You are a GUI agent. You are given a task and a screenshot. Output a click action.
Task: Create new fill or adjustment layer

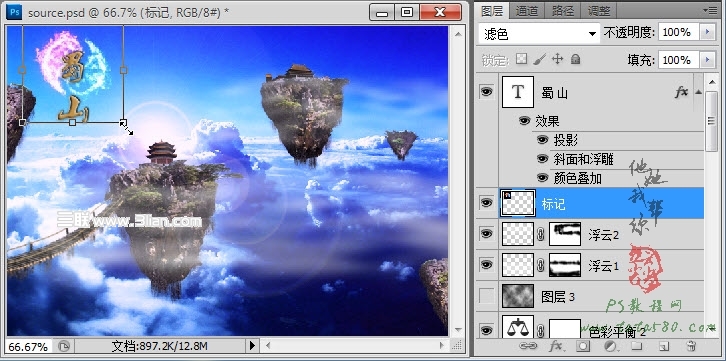[x=610, y=346]
